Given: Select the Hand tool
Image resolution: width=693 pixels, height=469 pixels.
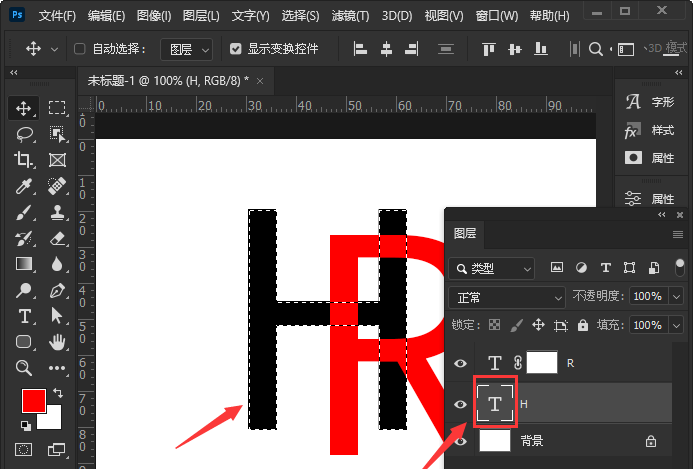Looking at the screenshot, I should tap(57, 342).
